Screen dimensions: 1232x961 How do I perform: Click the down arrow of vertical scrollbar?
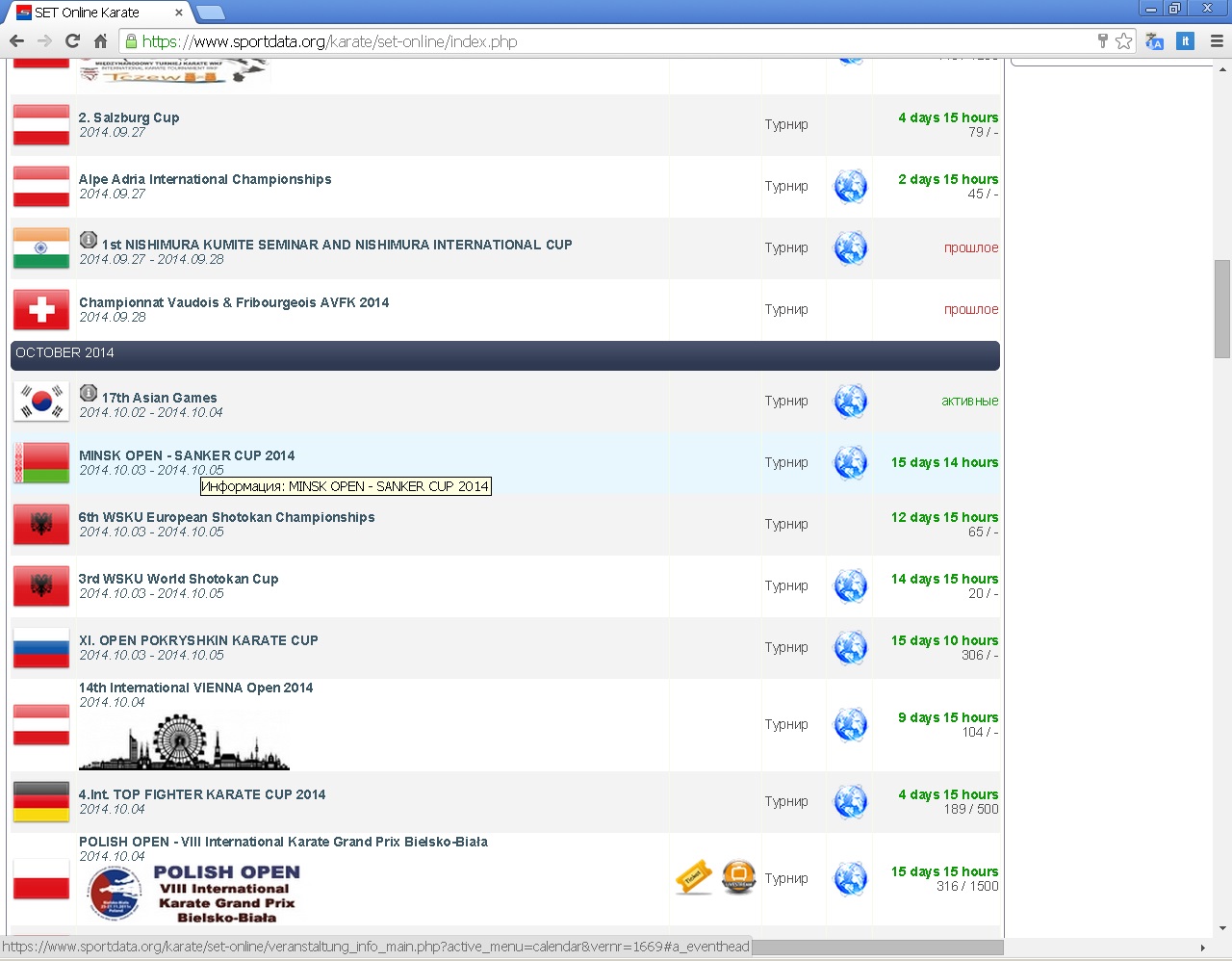(x=1222, y=929)
